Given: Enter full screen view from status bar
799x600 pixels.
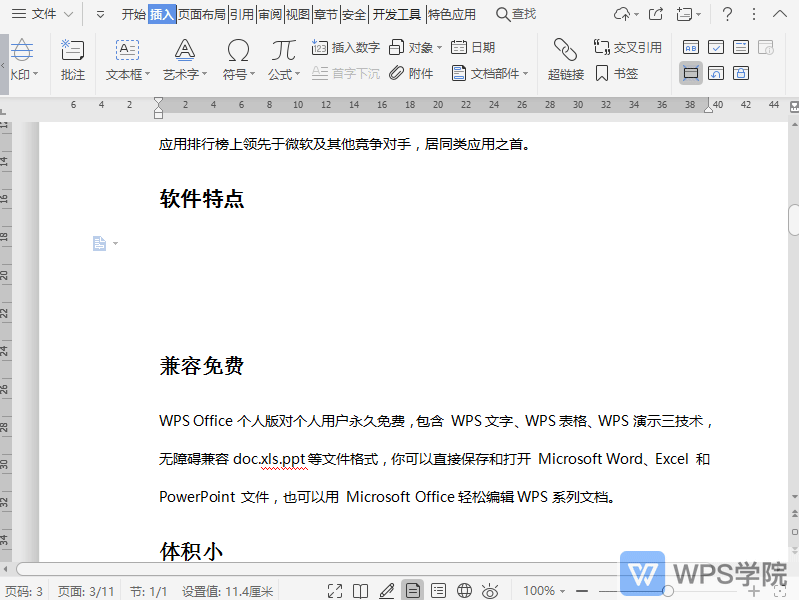Looking at the screenshot, I should coord(335,591).
